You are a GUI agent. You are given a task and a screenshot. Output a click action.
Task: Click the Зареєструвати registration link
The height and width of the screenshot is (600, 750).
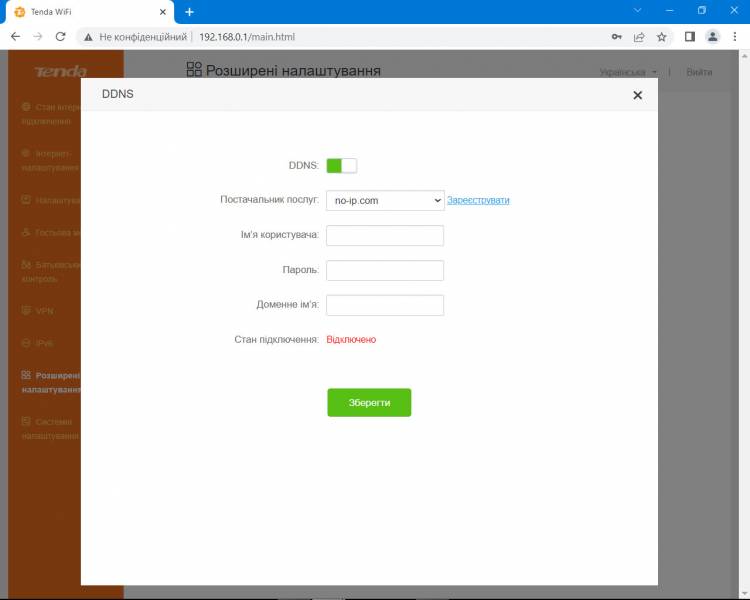click(478, 200)
